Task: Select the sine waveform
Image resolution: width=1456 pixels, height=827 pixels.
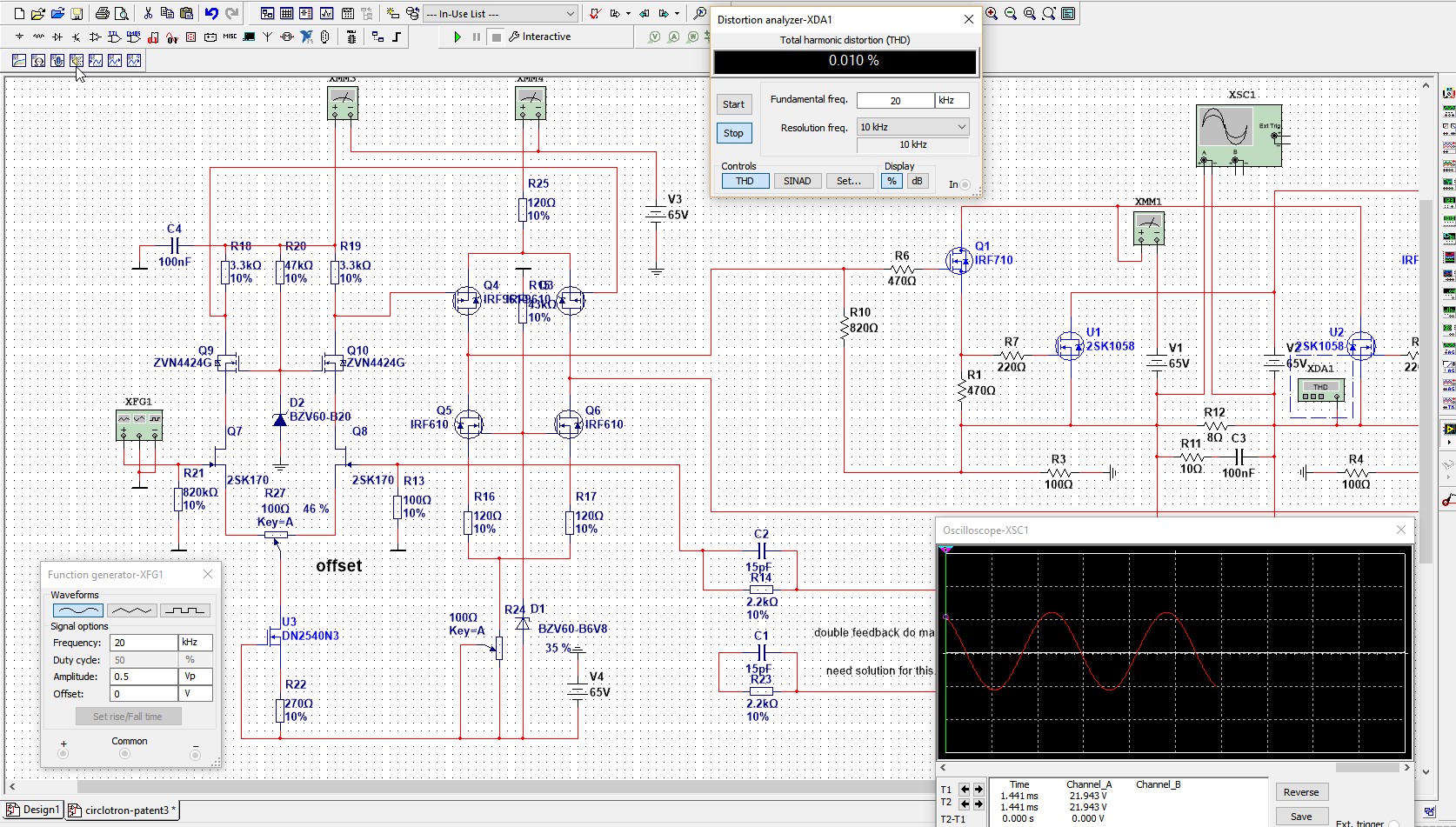Action: (x=78, y=610)
